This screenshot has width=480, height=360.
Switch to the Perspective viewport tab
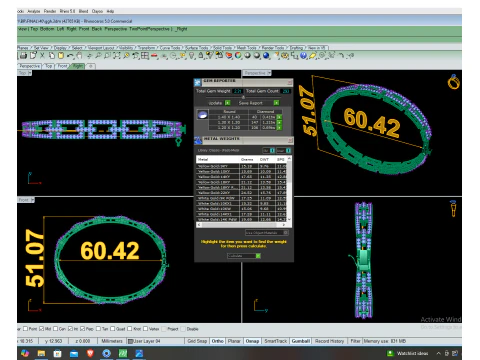(29, 66)
